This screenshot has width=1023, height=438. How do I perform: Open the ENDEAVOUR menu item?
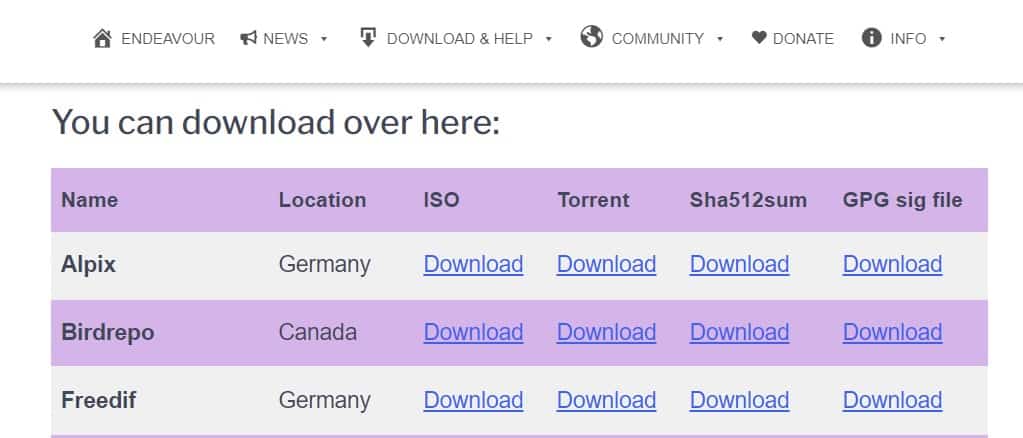(x=168, y=39)
